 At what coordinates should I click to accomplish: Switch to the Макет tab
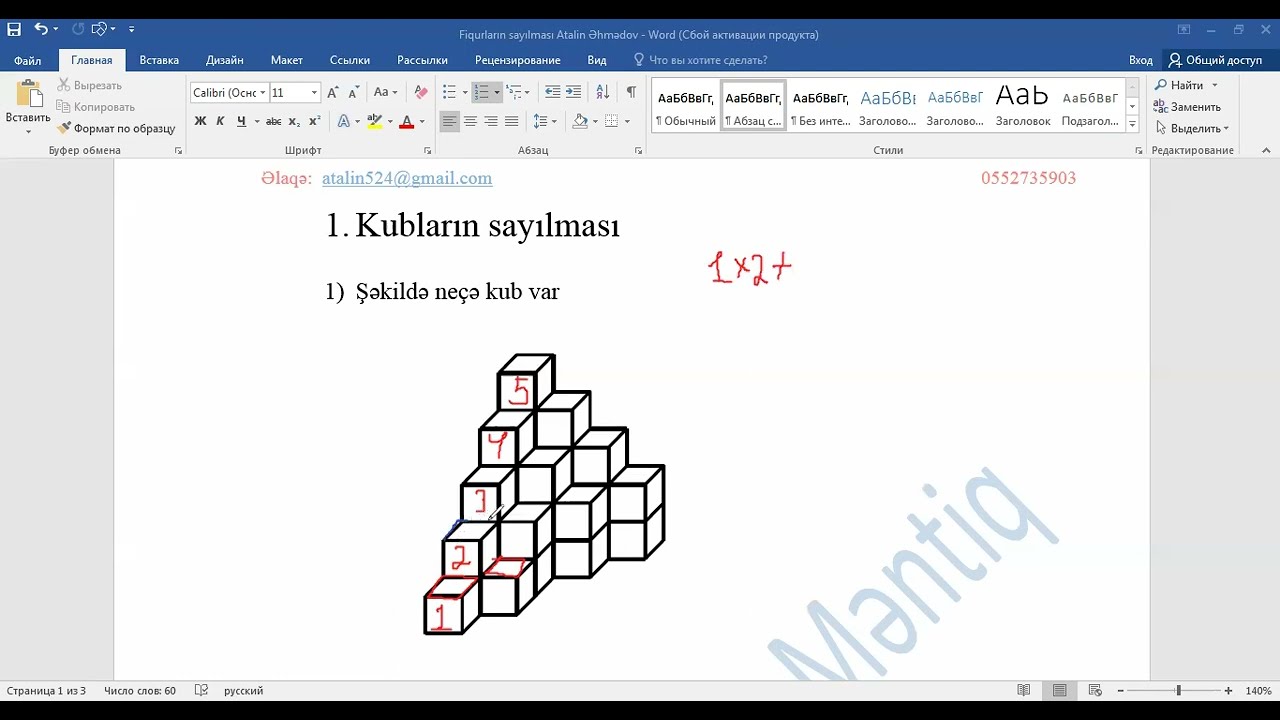pos(287,60)
